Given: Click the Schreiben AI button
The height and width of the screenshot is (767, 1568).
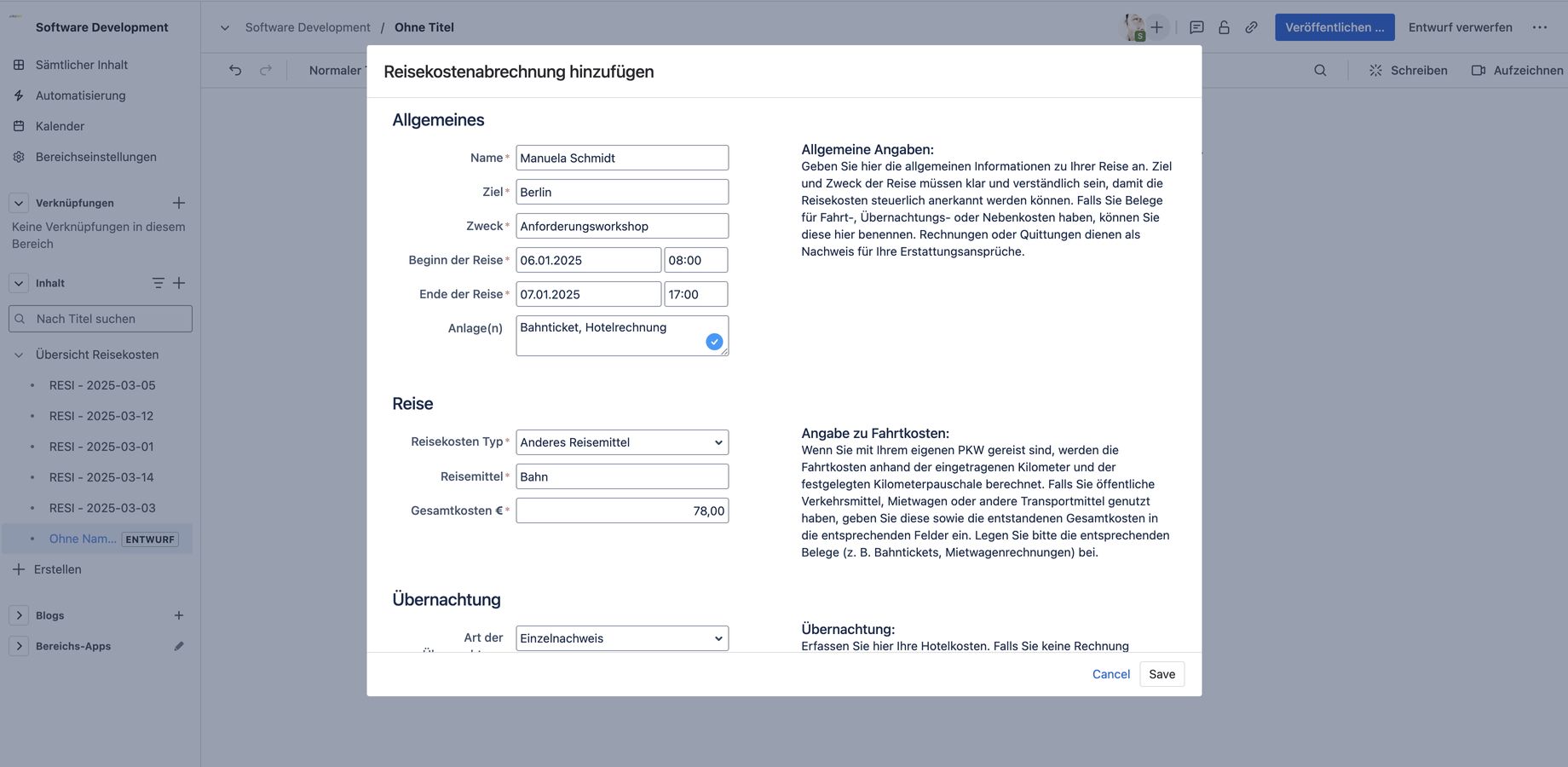Looking at the screenshot, I should (1408, 70).
